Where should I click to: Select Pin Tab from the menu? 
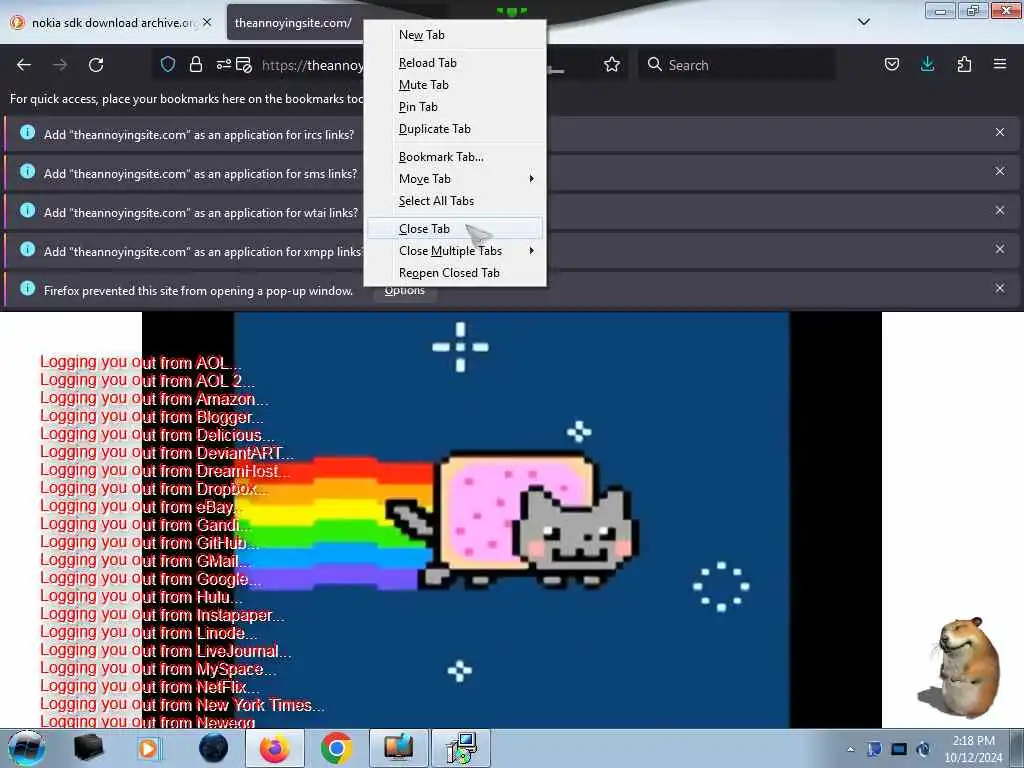pos(455,107)
